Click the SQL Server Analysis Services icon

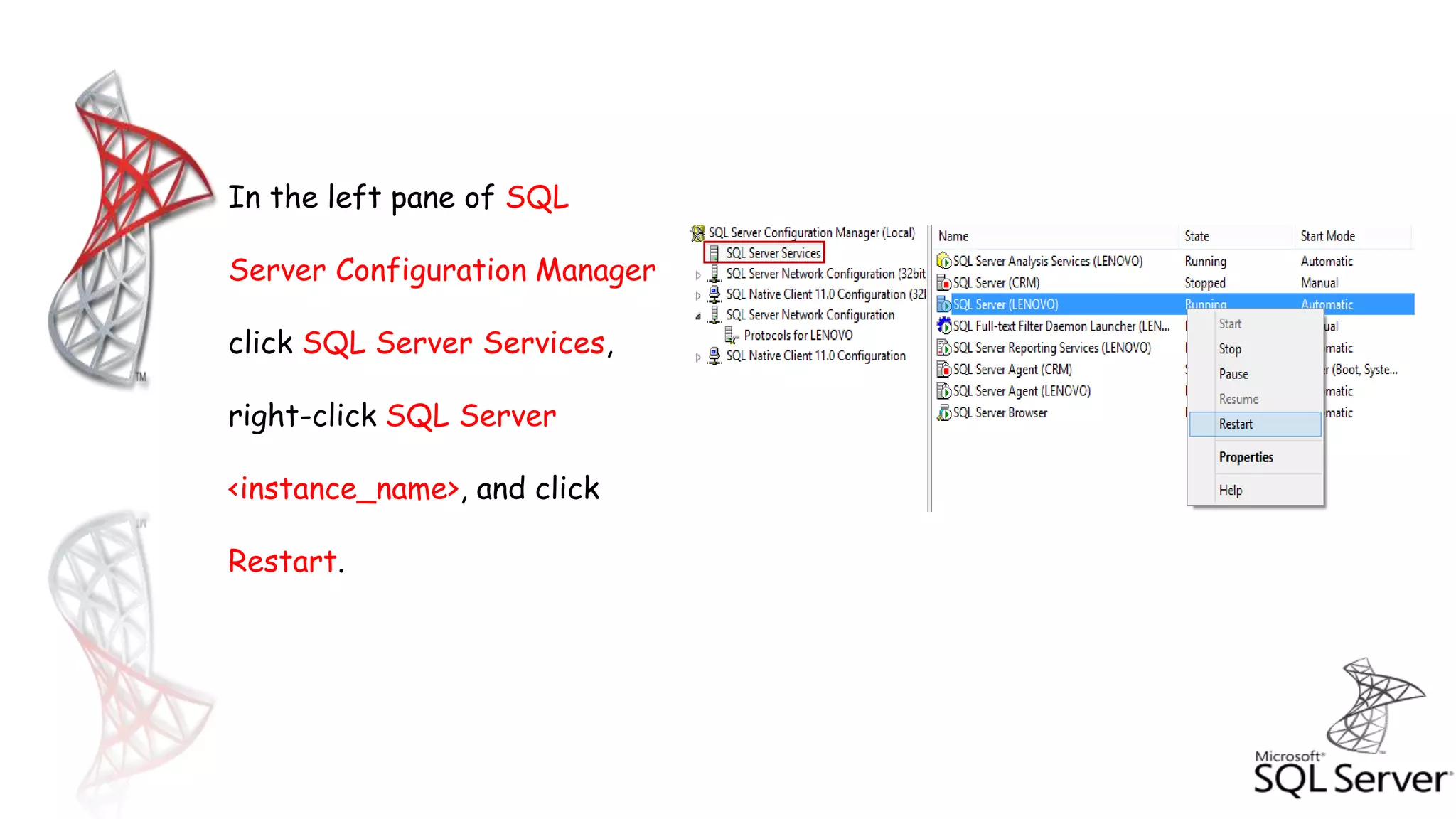click(943, 261)
